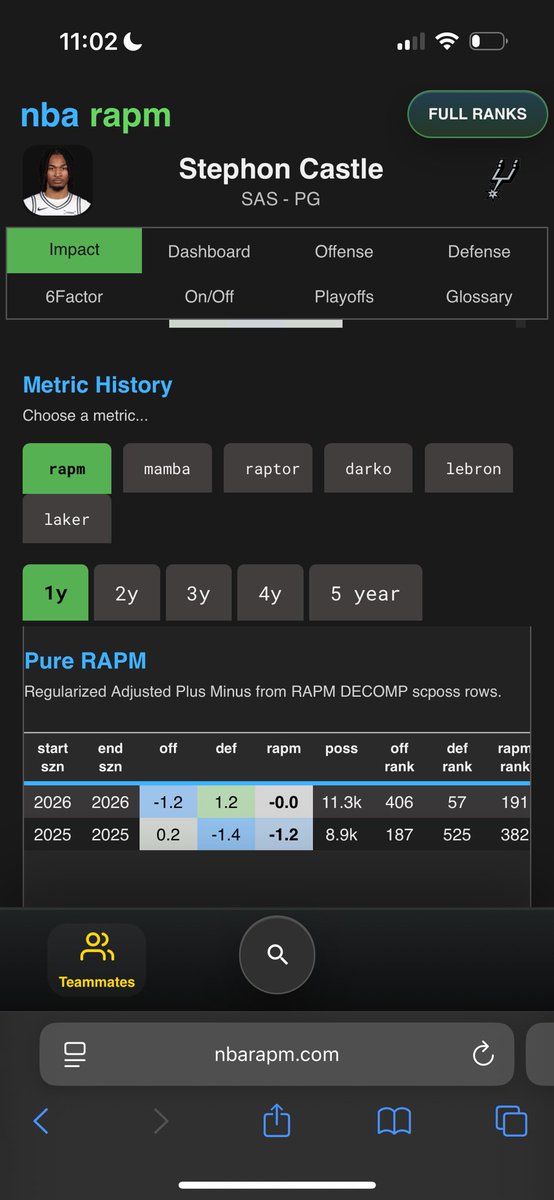Select the 5 year time span

pos(366,593)
